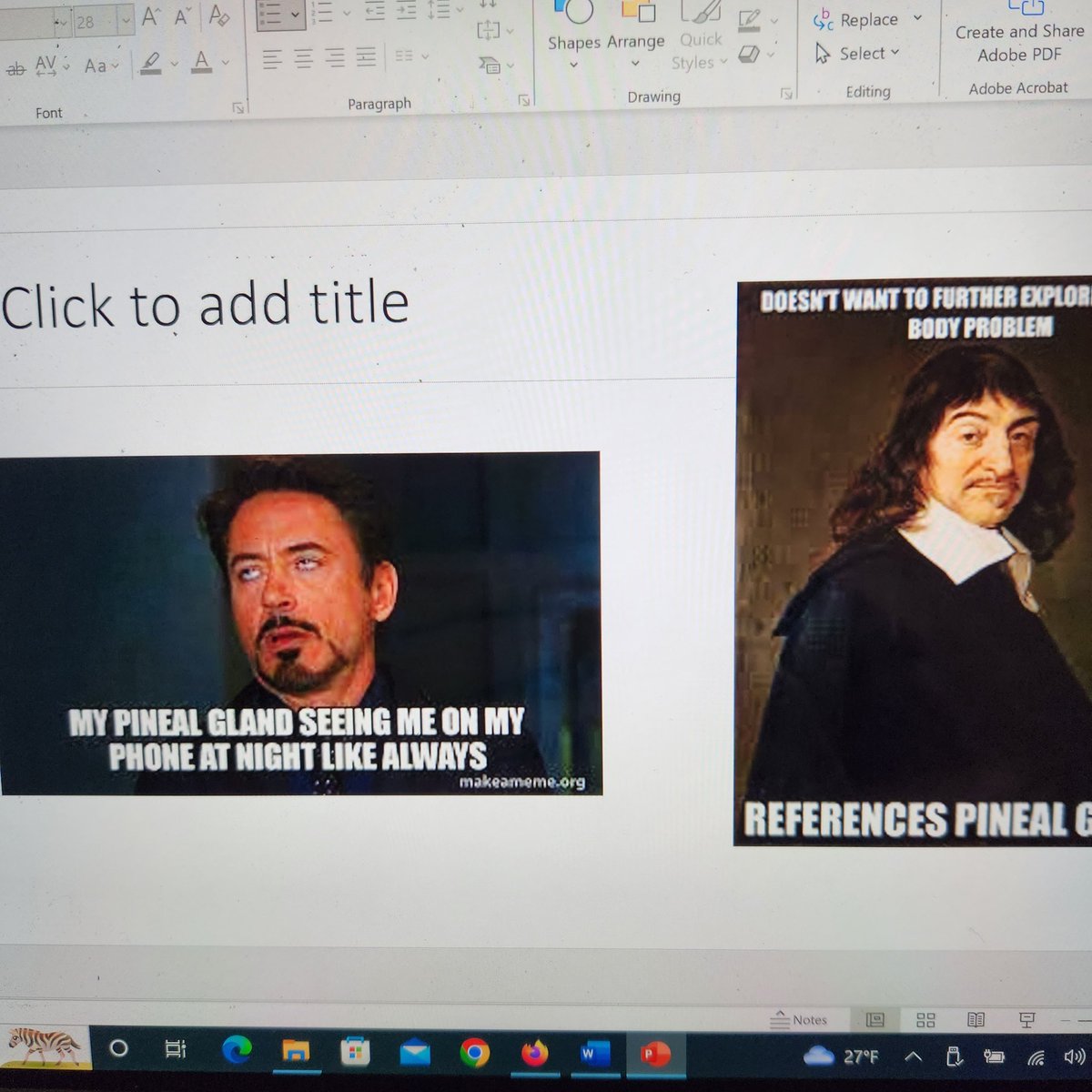Align text right in Paragraph group
Screen dimensions: 1092x1092
tap(335, 58)
